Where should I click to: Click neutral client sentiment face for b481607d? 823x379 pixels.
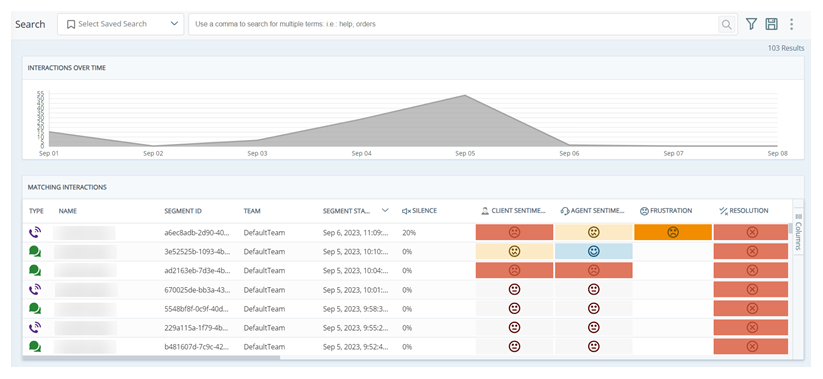click(514, 346)
